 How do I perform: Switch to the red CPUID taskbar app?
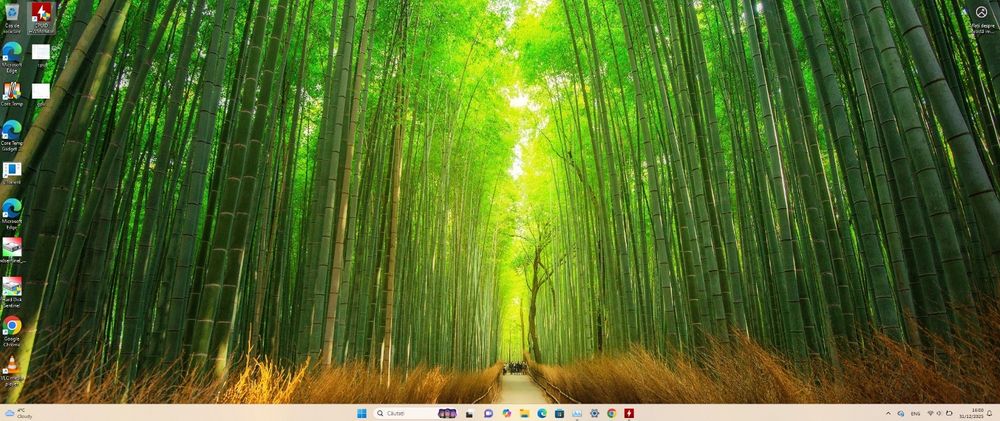[629, 413]
